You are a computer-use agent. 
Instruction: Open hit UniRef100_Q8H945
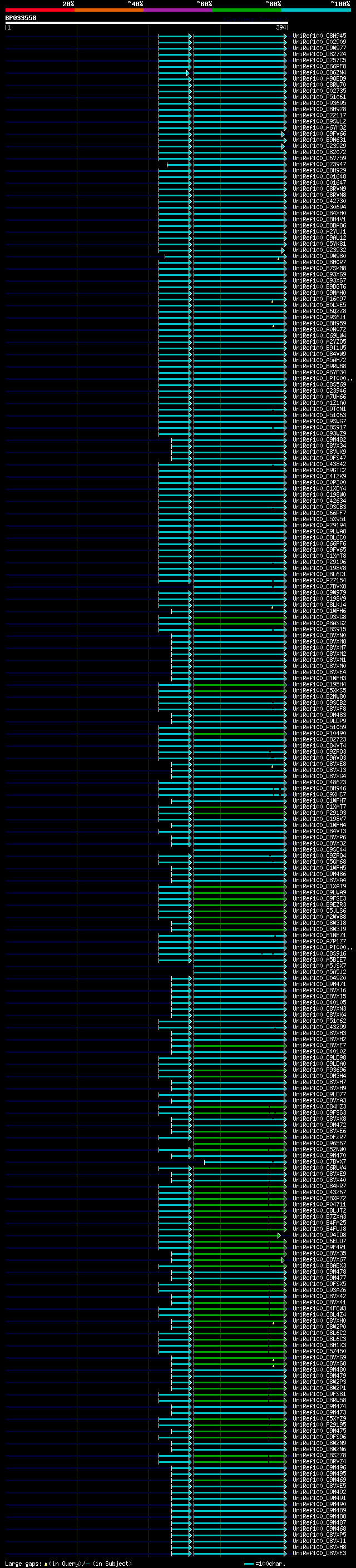[x=319, y=36]
